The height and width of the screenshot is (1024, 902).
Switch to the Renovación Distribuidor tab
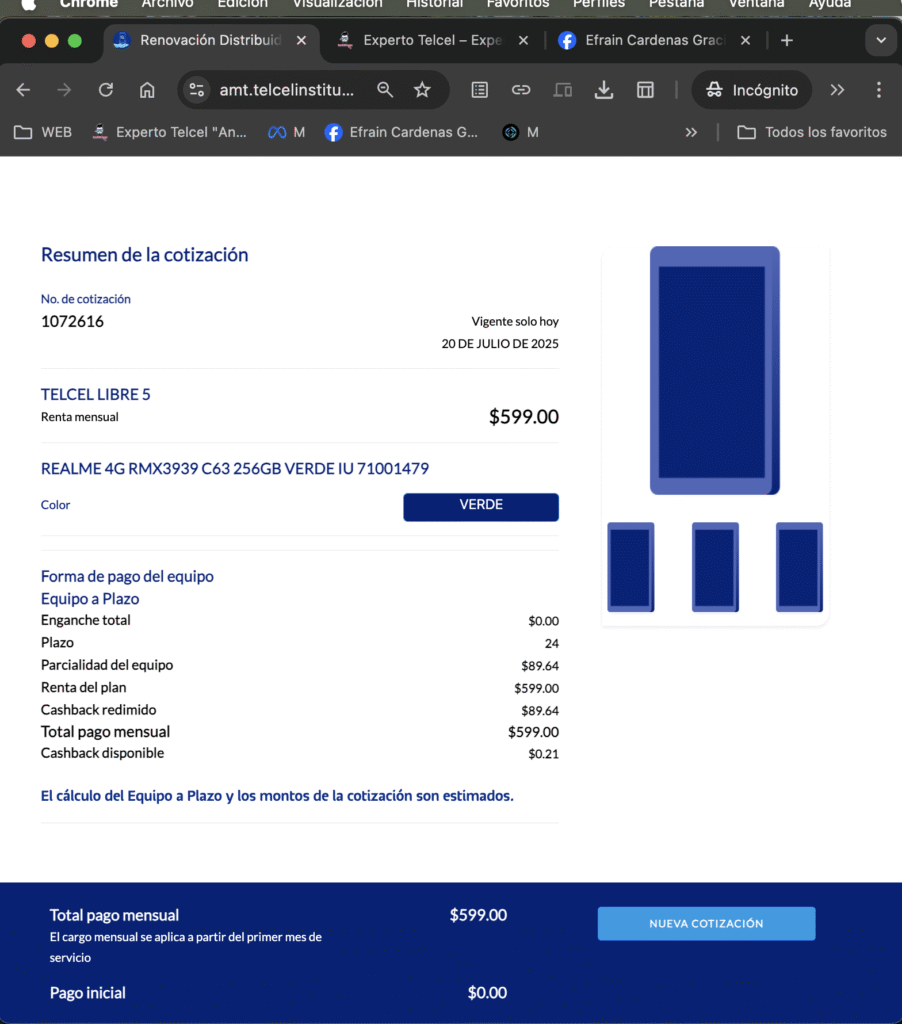tap(210, 40)
